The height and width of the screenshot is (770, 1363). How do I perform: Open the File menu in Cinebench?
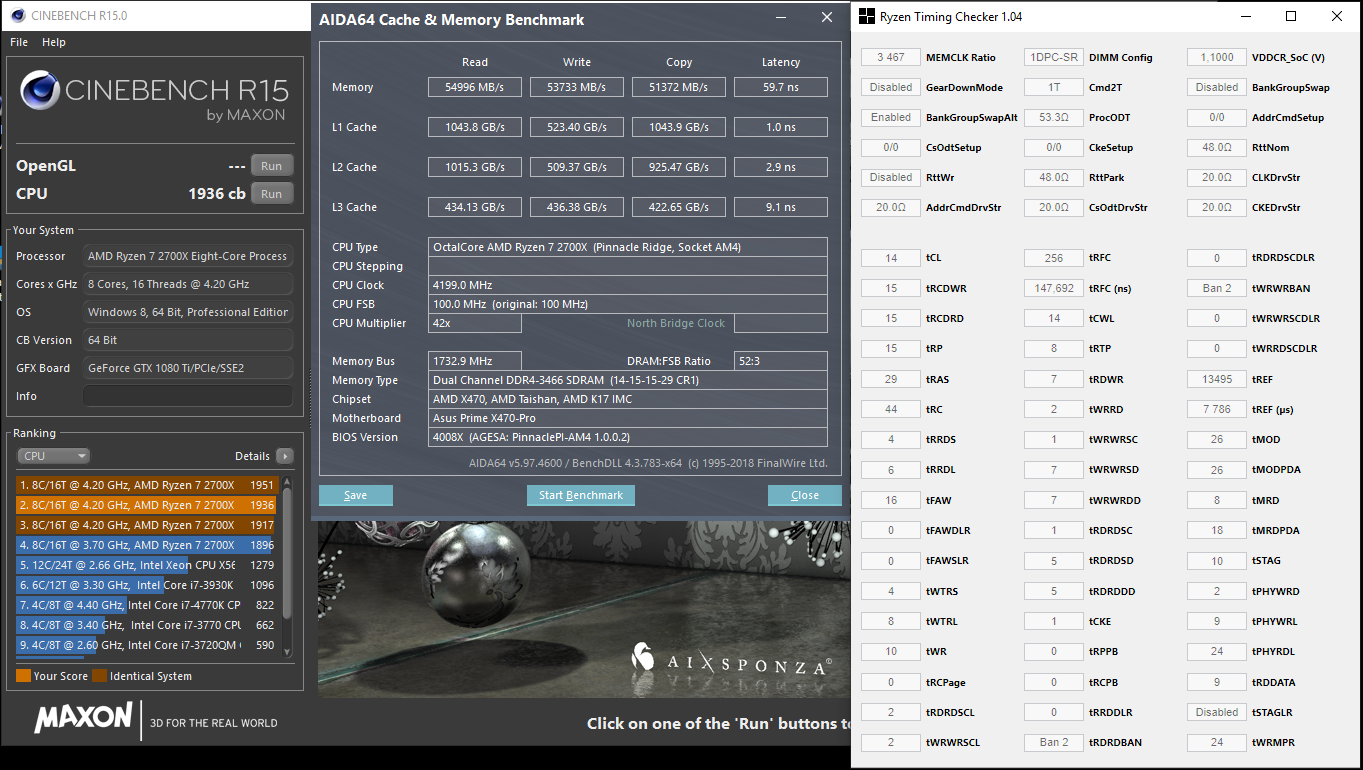tap(19, 42)
